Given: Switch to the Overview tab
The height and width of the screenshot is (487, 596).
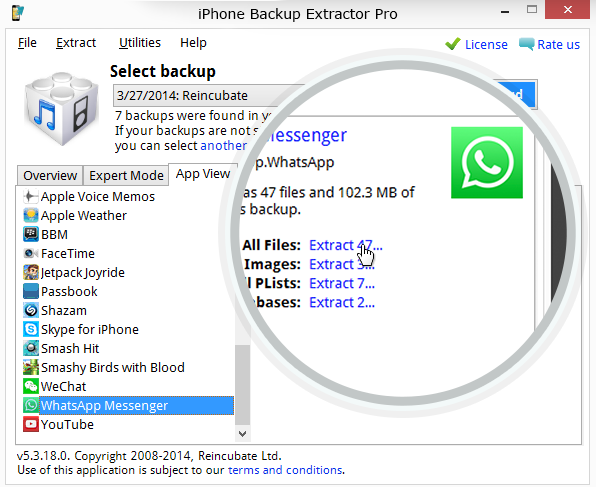Looking at the screenshot, I should tap(50, 176).
